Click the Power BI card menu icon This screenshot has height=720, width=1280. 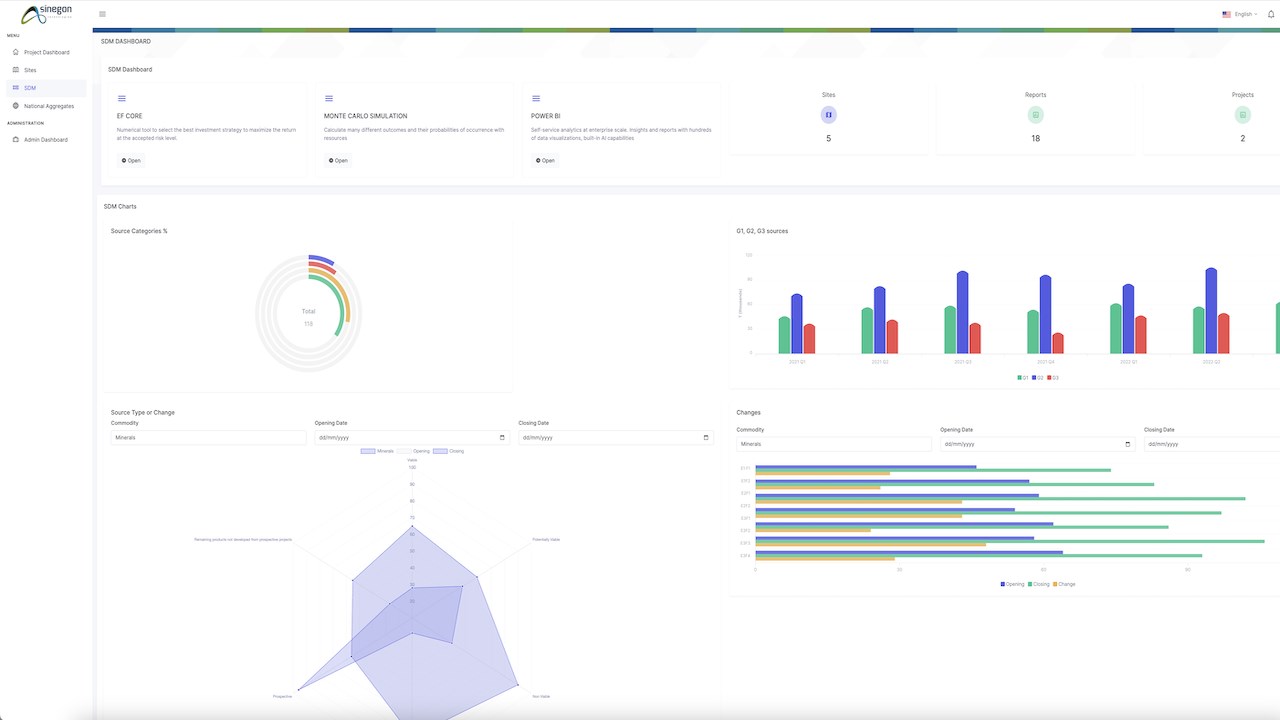point(536,99)
